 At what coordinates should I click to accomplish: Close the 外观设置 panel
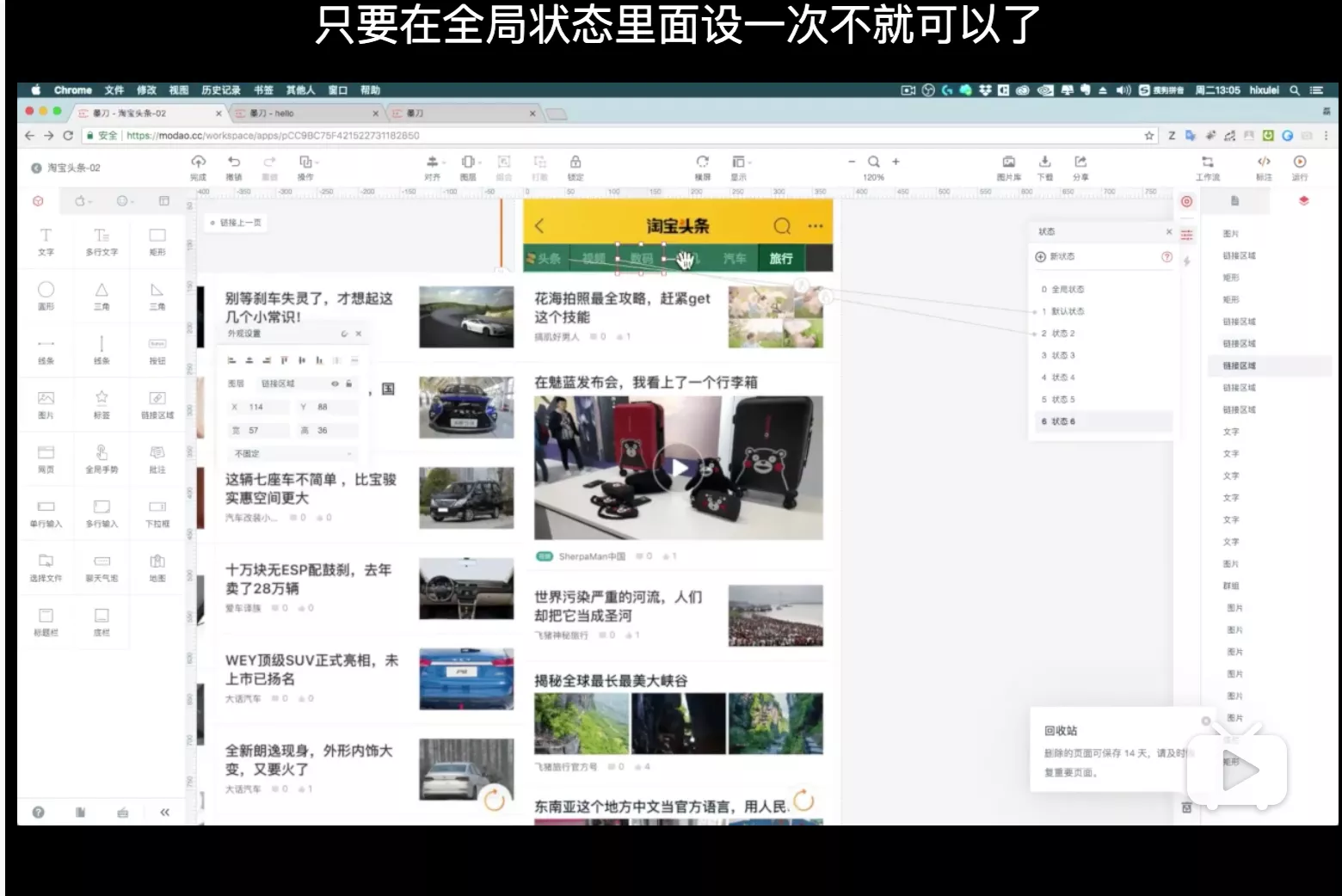point(359,334)
